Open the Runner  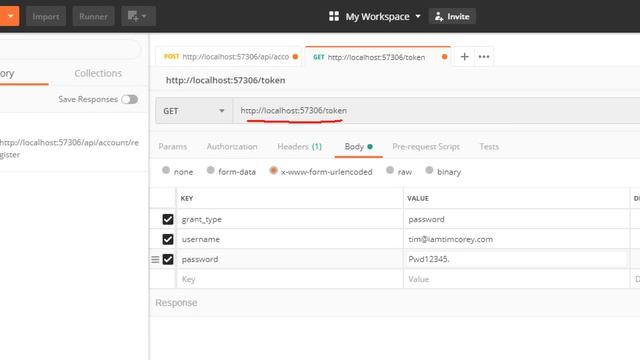[x=93, y=16]
